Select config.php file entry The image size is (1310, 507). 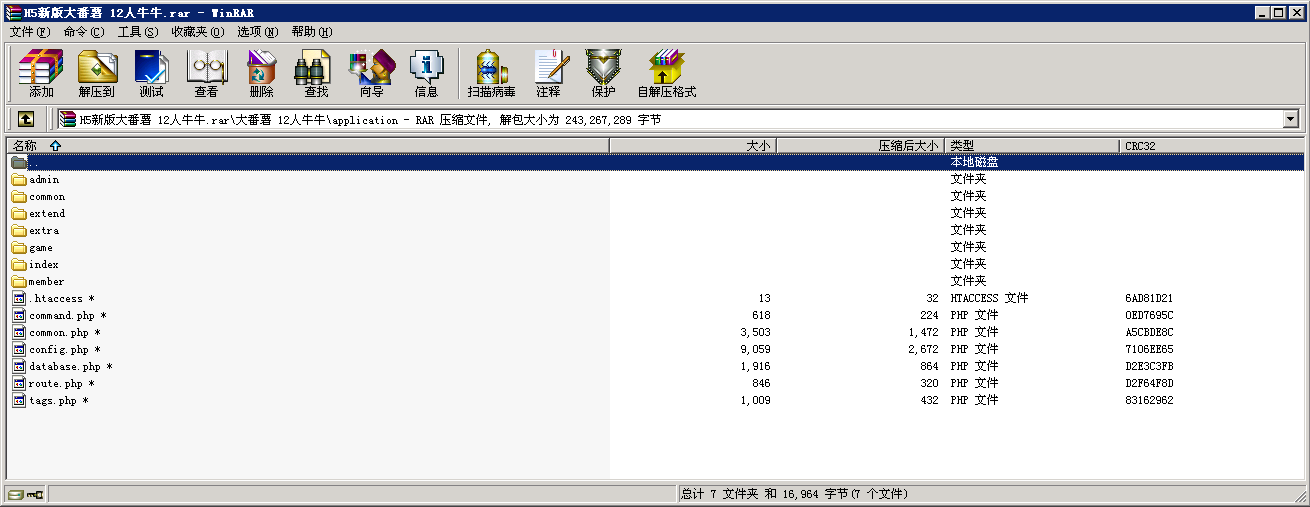58,350
